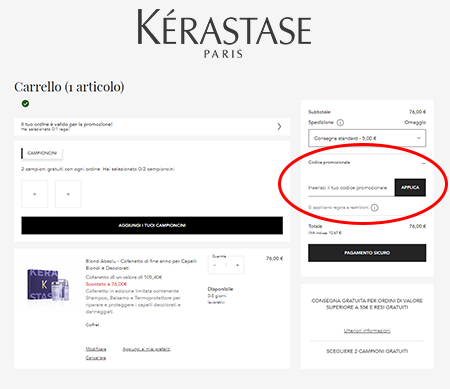Click the green checkmark icon under Carrello
This screenshot has width=450, height=389.
(25, 104)
